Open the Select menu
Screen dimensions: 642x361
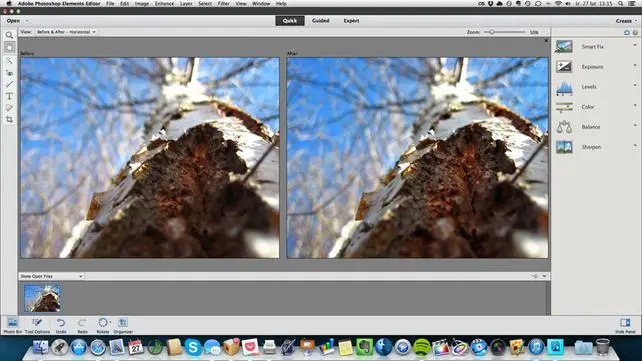point(205,4)
